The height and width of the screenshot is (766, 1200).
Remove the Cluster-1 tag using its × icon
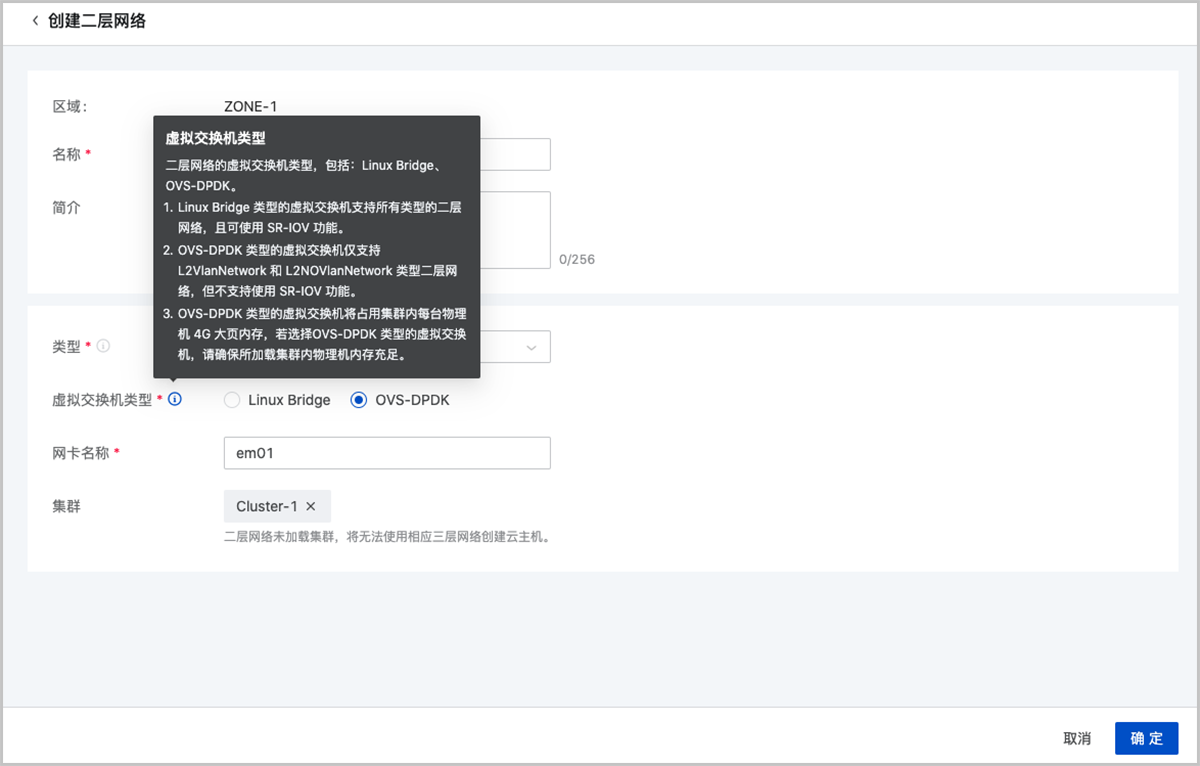311,506
